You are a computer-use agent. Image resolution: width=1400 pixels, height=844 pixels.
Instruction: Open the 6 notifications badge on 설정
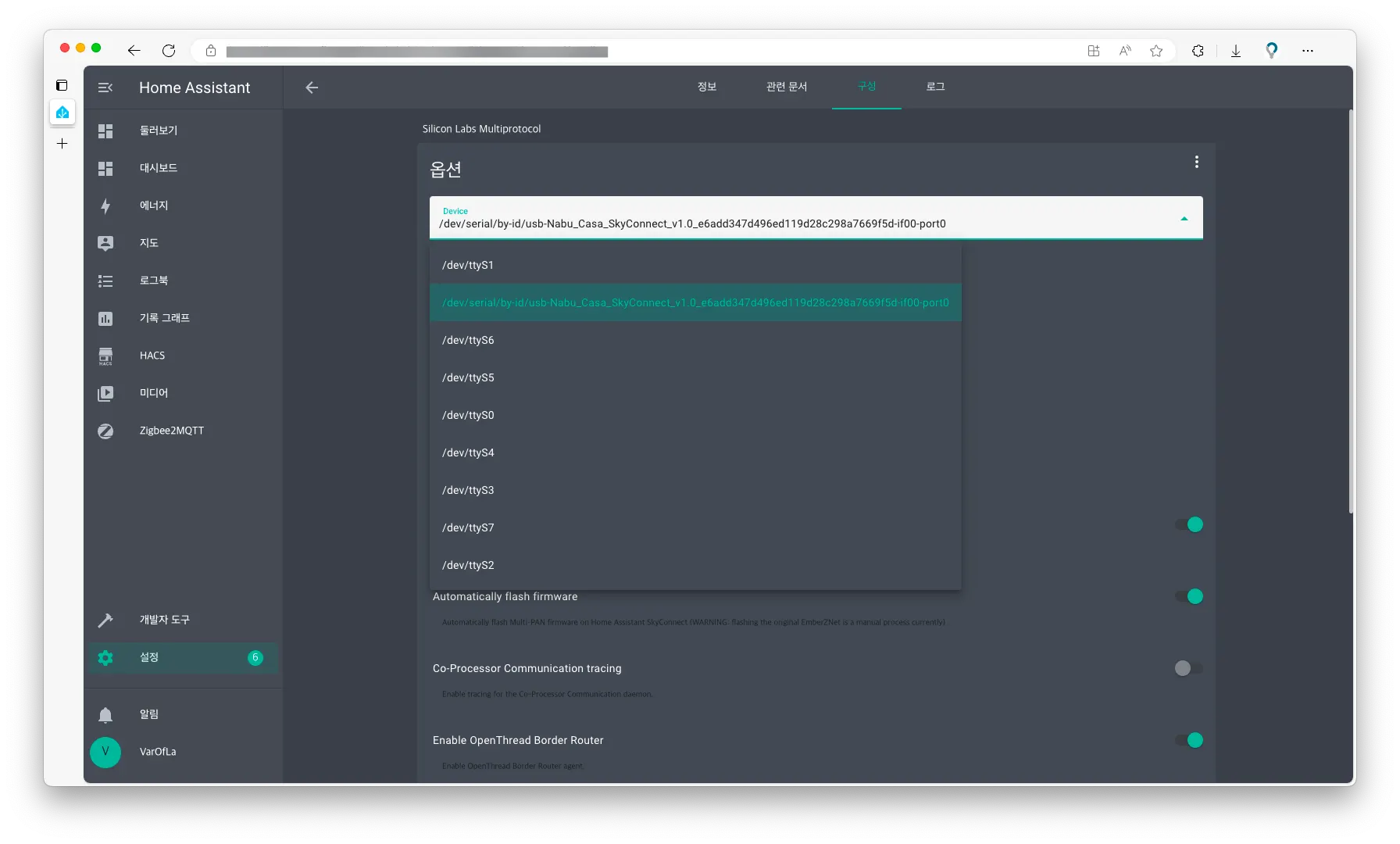tap(255, 658)
